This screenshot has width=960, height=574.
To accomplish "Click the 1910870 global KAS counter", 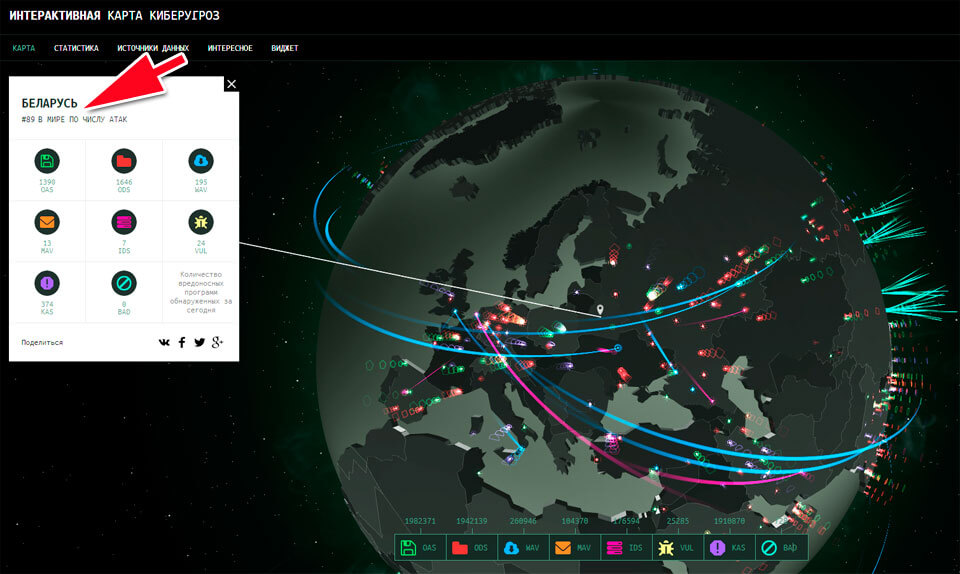I will [729, 521].
